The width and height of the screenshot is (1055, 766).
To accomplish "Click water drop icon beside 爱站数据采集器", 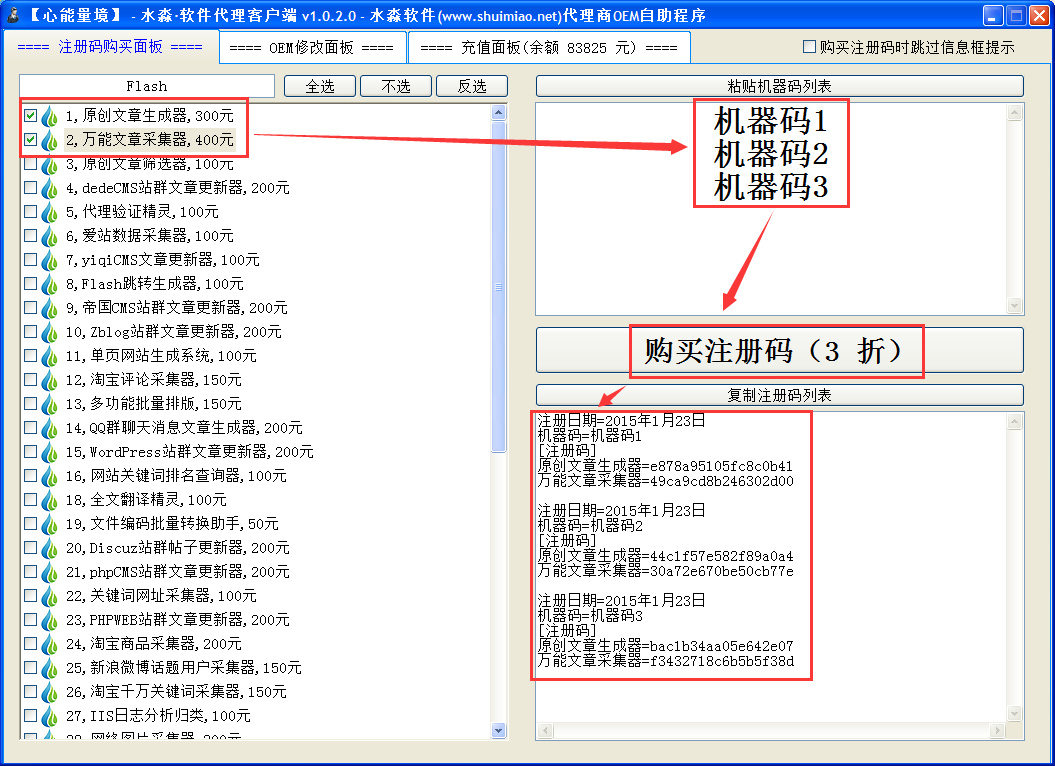I will tap(49, 236).
